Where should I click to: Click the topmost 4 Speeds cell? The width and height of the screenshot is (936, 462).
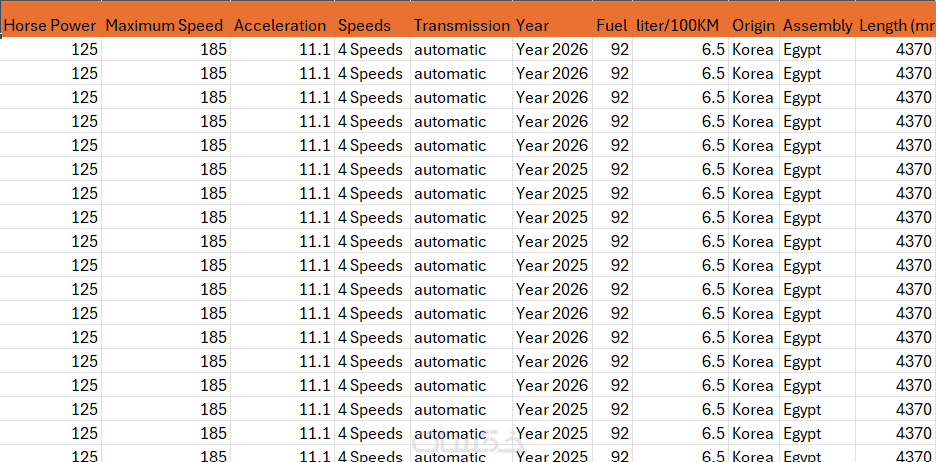370,49
